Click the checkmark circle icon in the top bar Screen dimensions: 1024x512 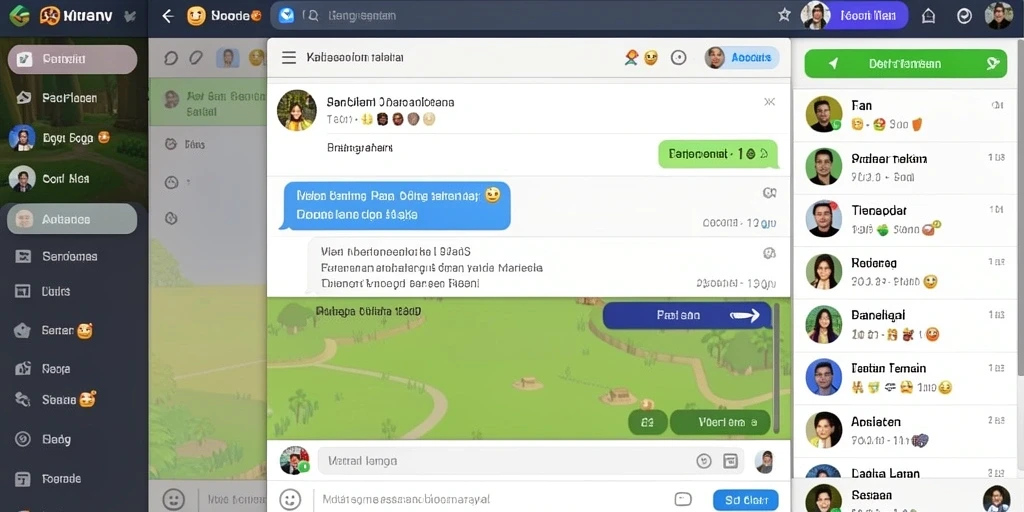point(964,16)
